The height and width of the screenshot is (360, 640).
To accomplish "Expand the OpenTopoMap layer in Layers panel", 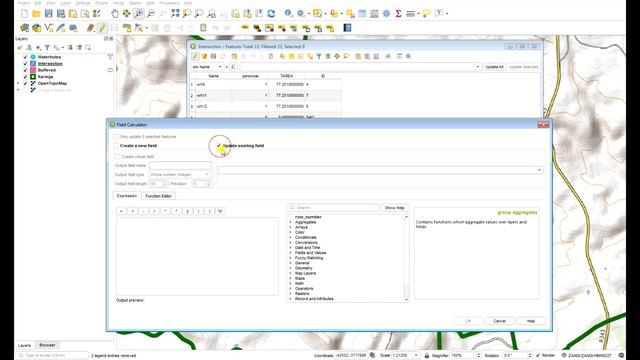I will [x=18, y=83].
